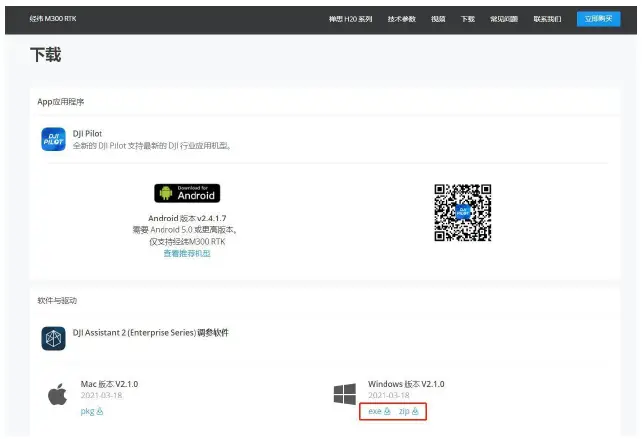Click the Apple Mac logo icon
643x439 pixels.
pos(57,394)
